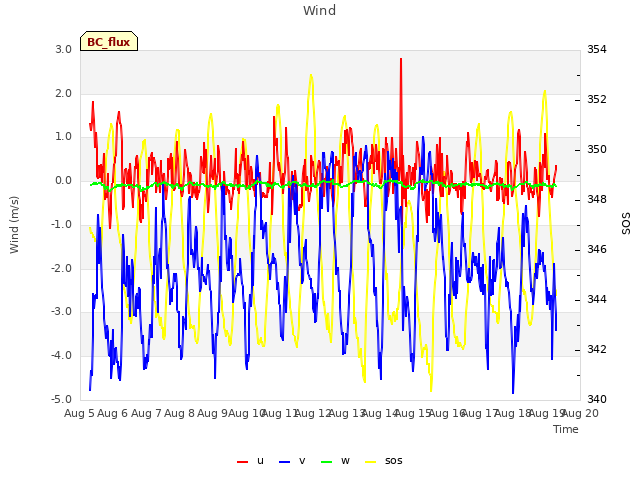
Task: Click the 'Aug 20' x-axis tick label
Action: coord(581,413)
